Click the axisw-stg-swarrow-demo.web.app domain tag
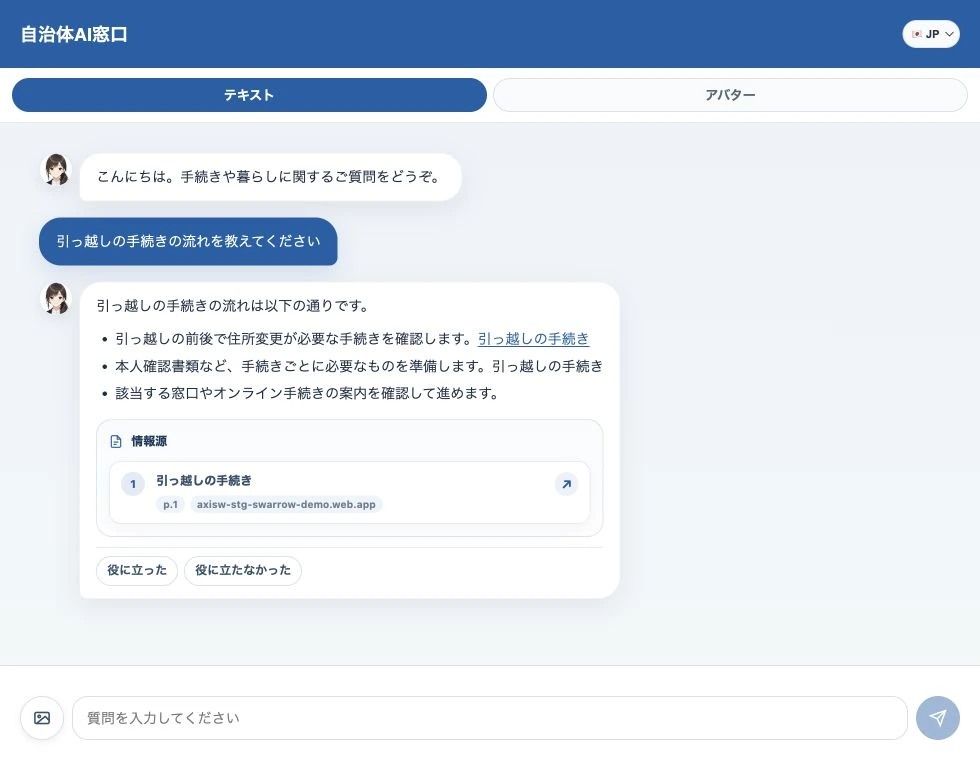Image resolution: width=980 pixels, height=760 pixels. click(286, 504)
